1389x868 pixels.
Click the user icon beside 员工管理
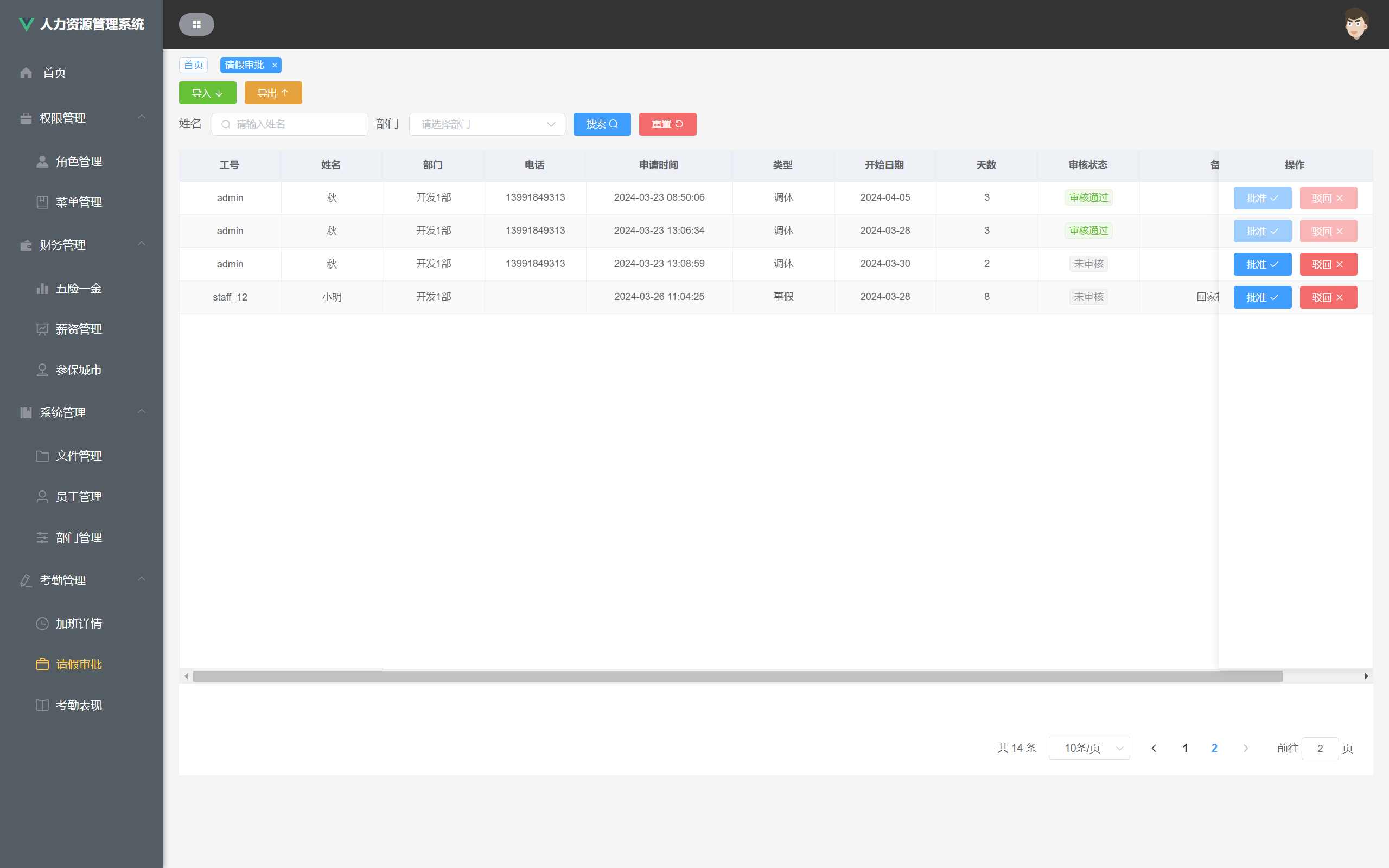42,496
